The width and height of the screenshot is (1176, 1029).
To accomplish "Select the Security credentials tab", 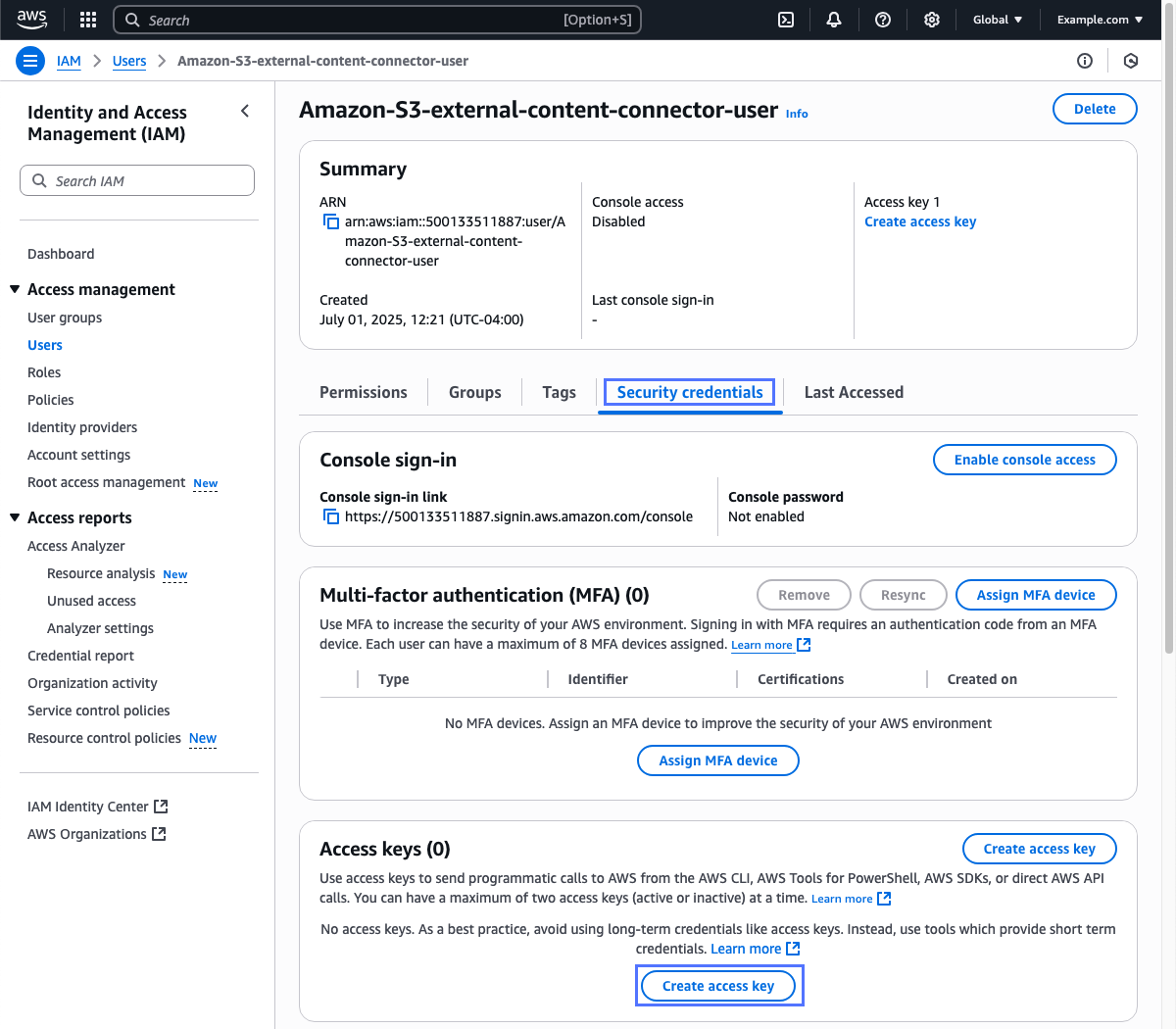I will (x=690, y=392).
